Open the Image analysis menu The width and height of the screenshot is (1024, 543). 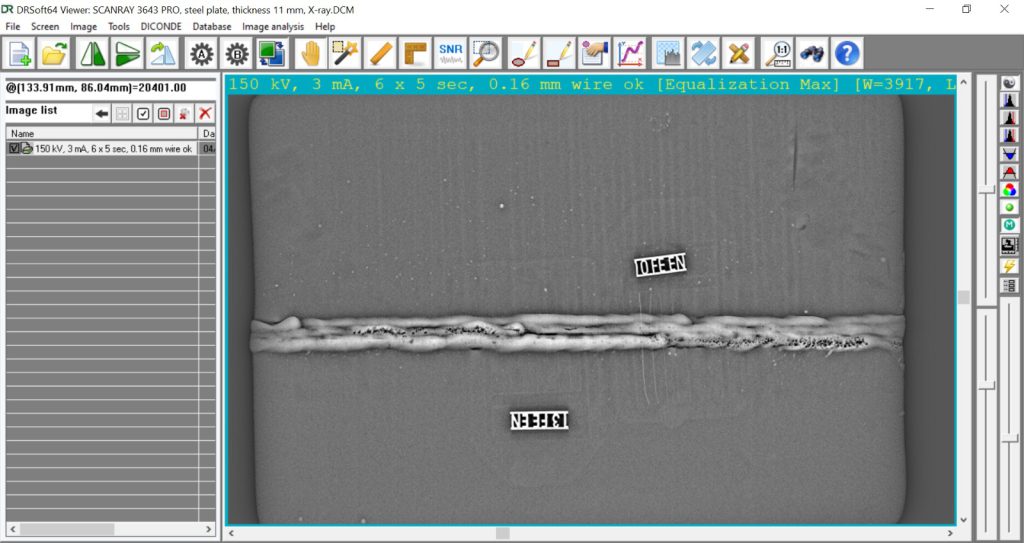[x=273, y=27]
